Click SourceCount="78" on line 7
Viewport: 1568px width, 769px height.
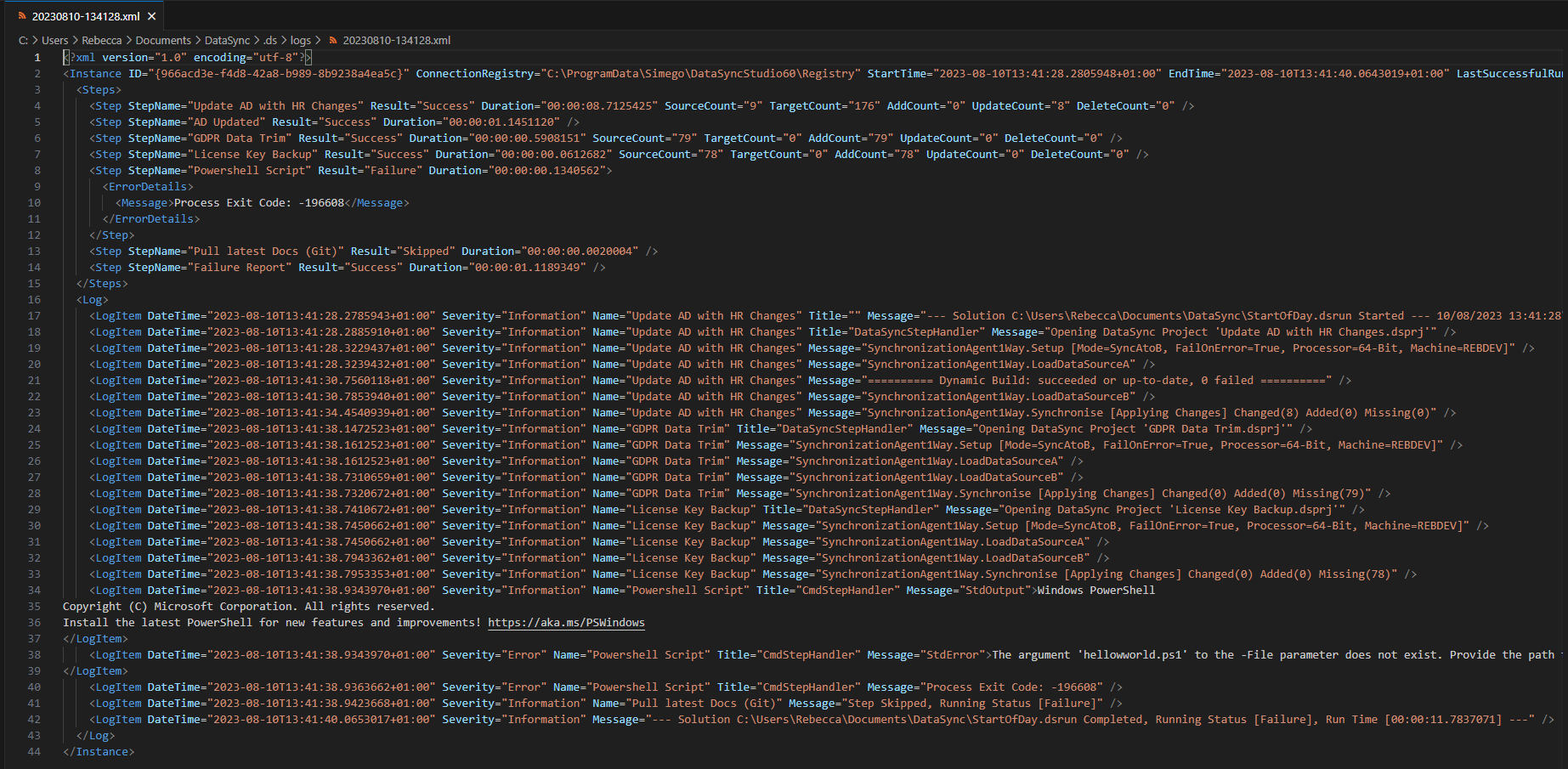click(x=671, y=155)
